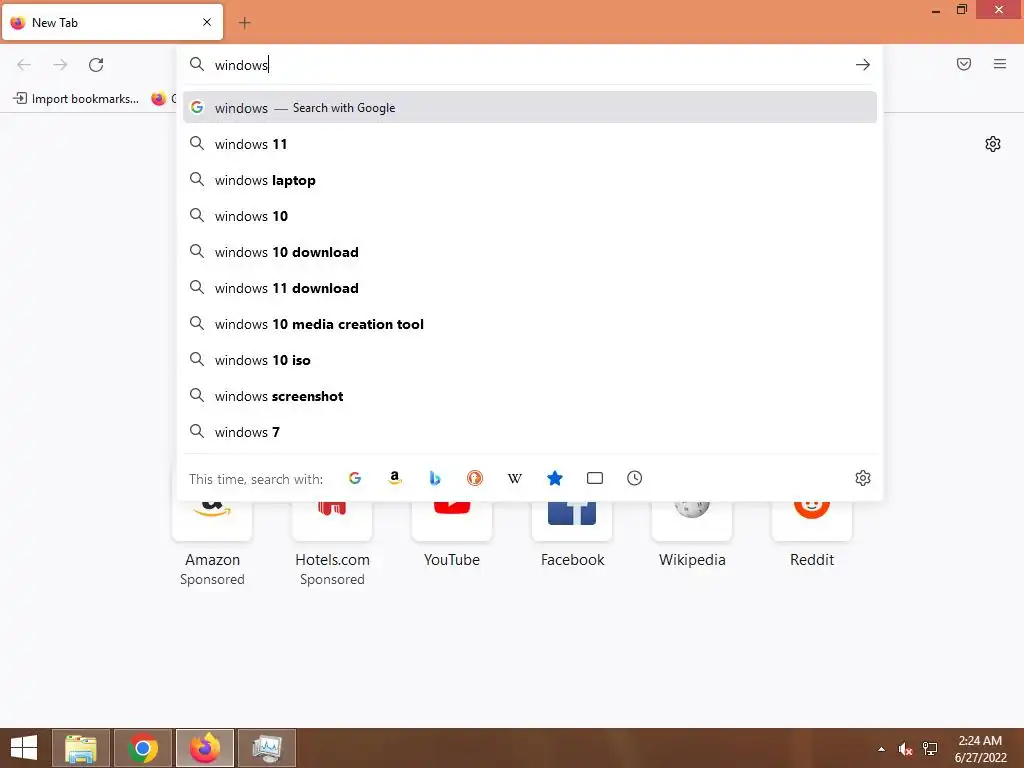This screenshot has width=1024, height=768.
Task: Open the Windows Start button
Action: click(24, 748)
